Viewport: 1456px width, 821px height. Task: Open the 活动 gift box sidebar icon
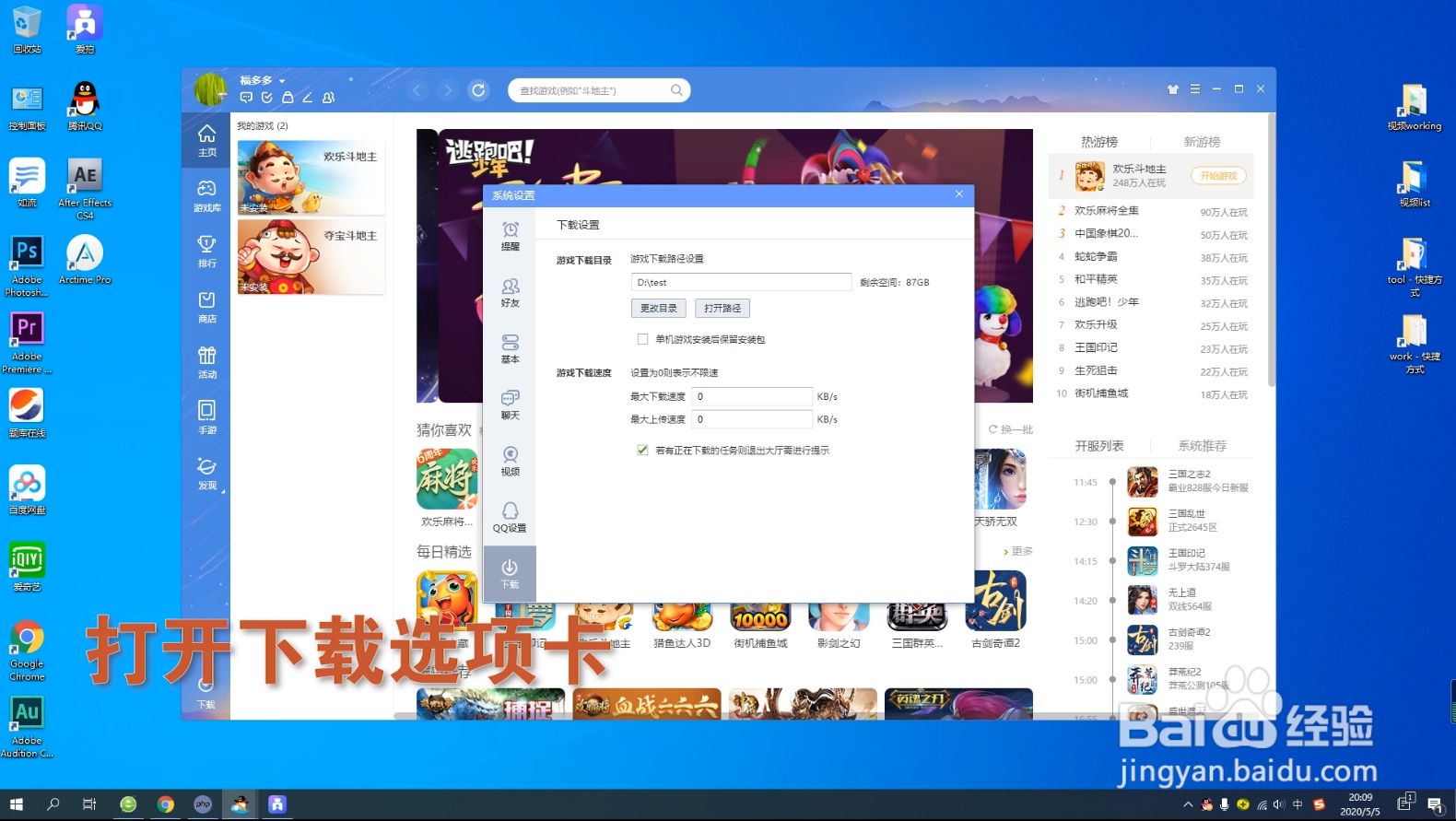click(x=206, y=362)
